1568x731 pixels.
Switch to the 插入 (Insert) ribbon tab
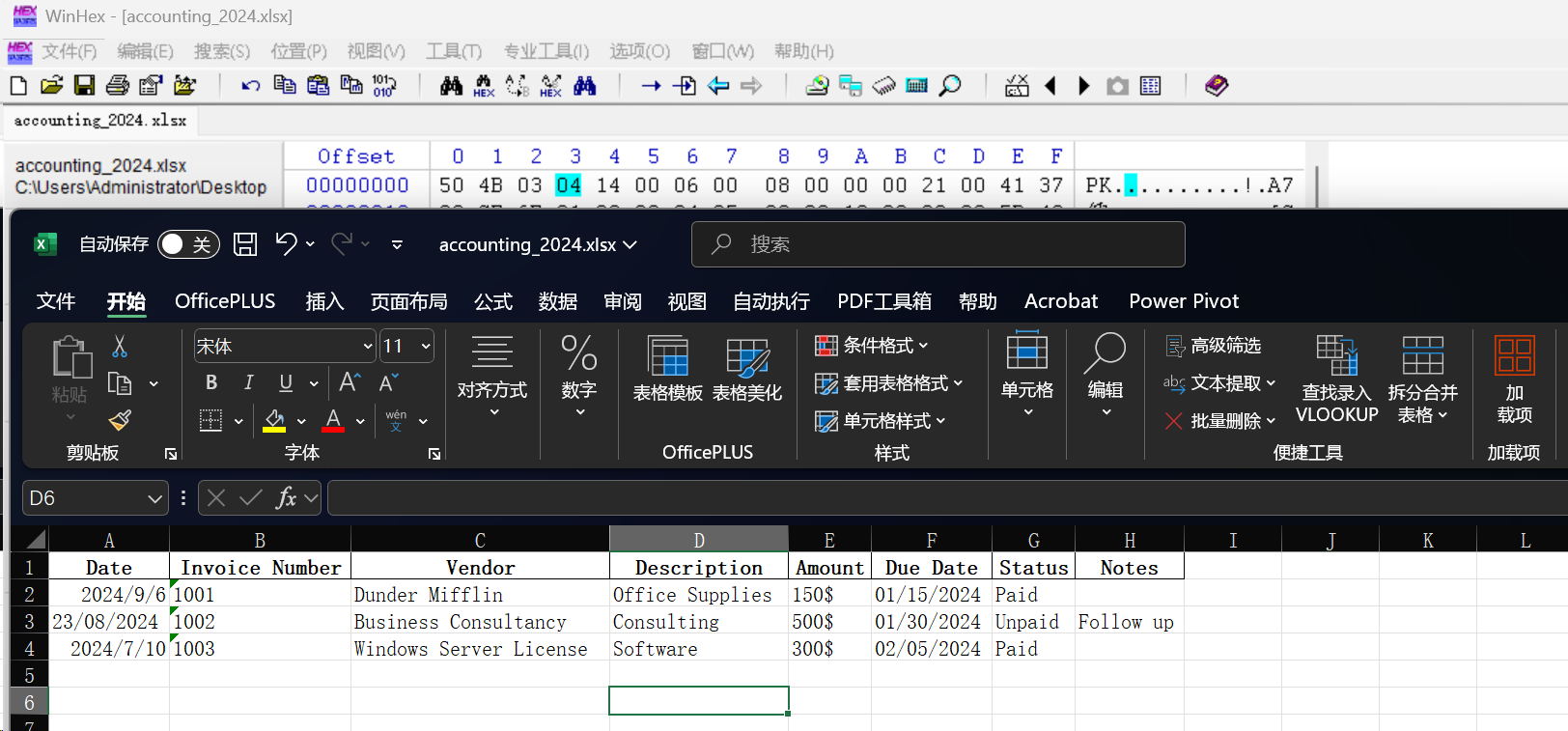[x=324, y=301]
